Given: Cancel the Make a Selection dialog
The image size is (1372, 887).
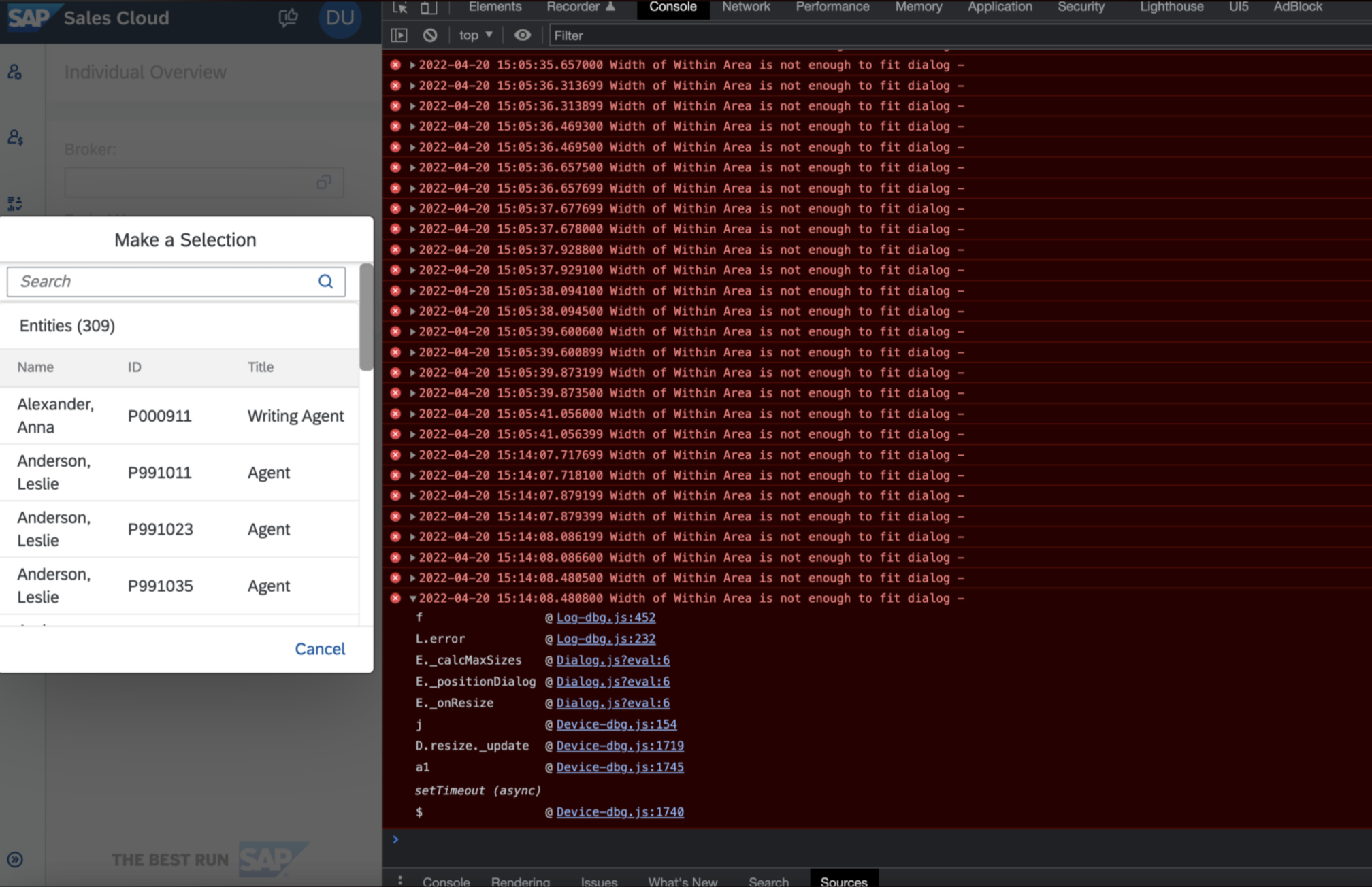Looking at the screenshot, I should (x=320, y=649).
